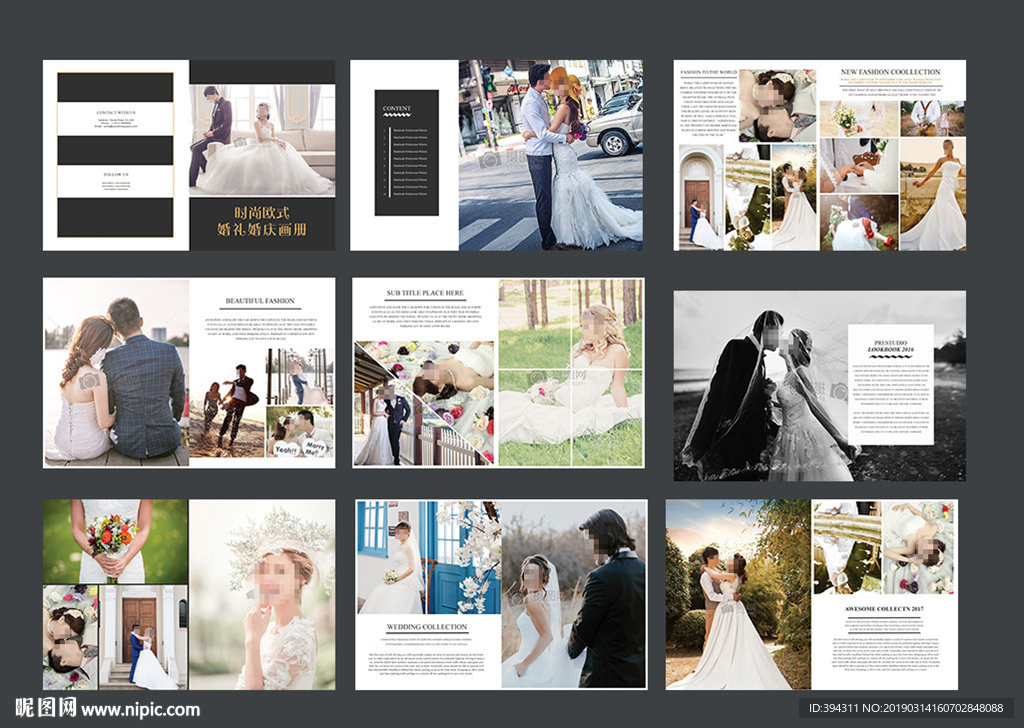Click the bride with floral crown photo

coord(263,595)
